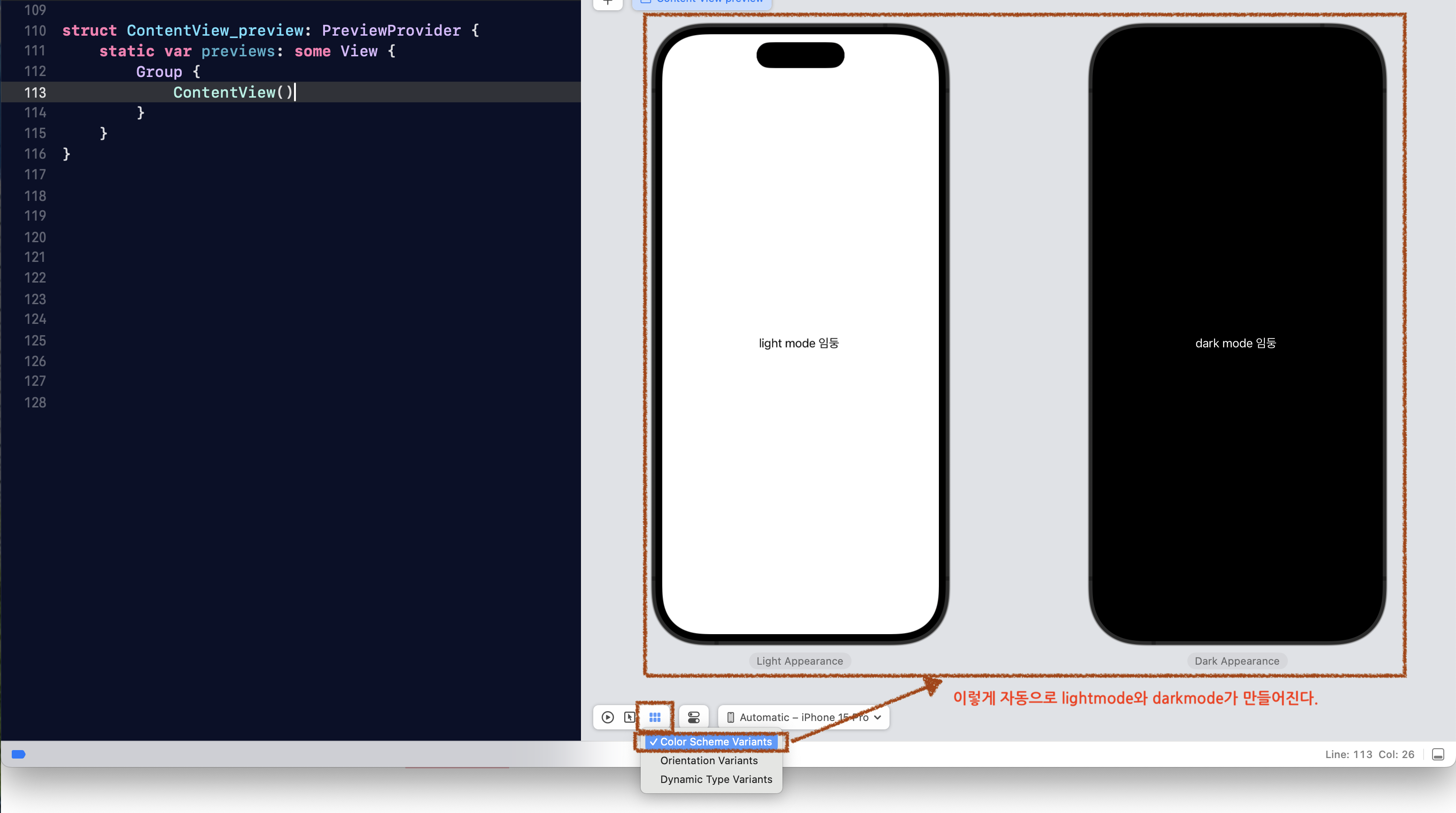The height and width of the screenshot is (813, 1456).
Task: Click the add preview plus button
Action: pos(608,3)
